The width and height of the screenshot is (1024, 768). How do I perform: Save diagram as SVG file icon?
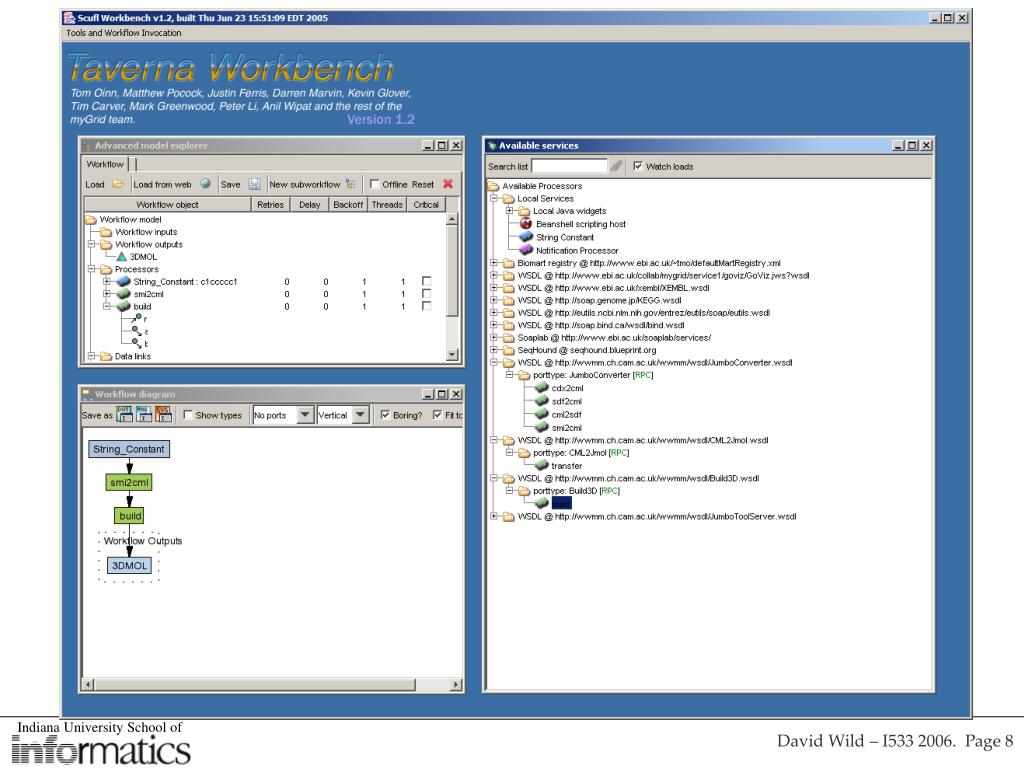point(163,414)
